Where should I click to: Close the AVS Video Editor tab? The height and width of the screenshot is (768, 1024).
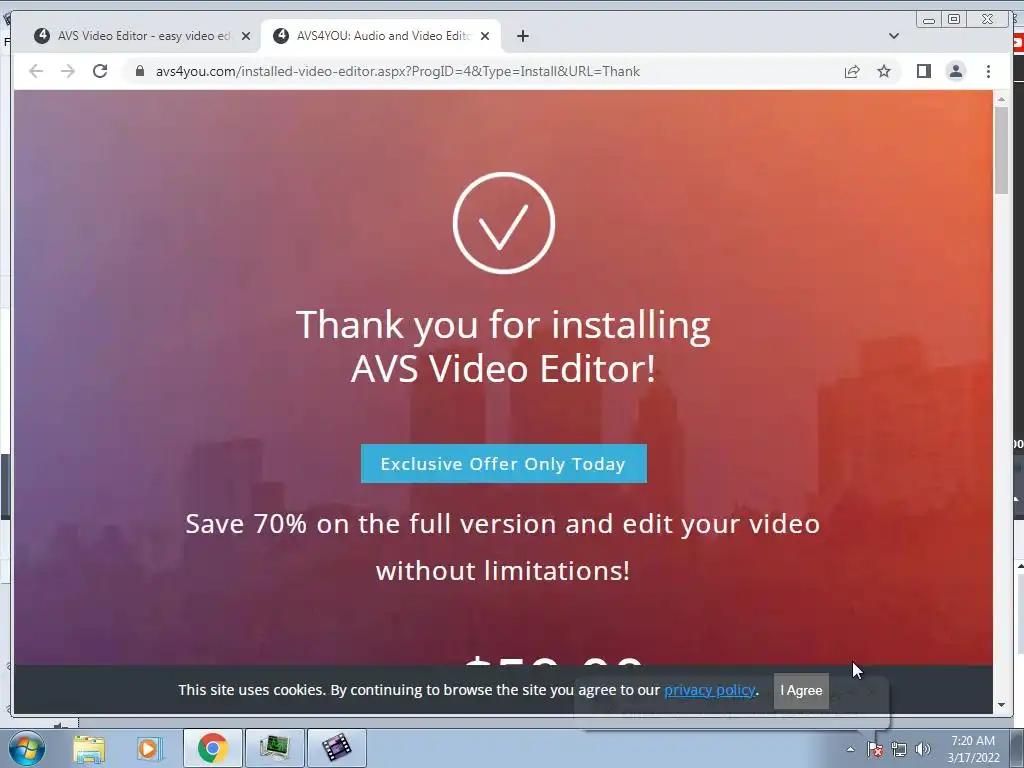[x=246, y=36]
